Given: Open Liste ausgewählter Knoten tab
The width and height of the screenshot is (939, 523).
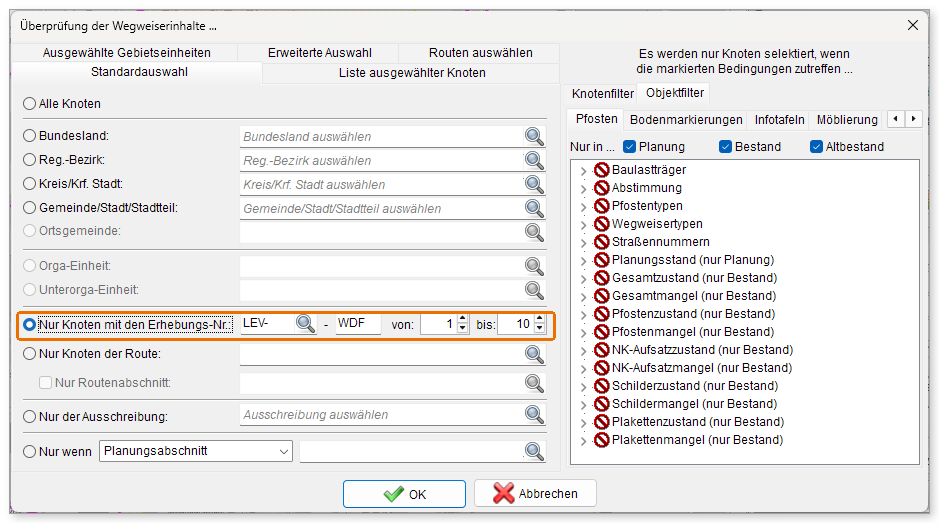Looking at the screenshot, I should [x=412, y=72].
